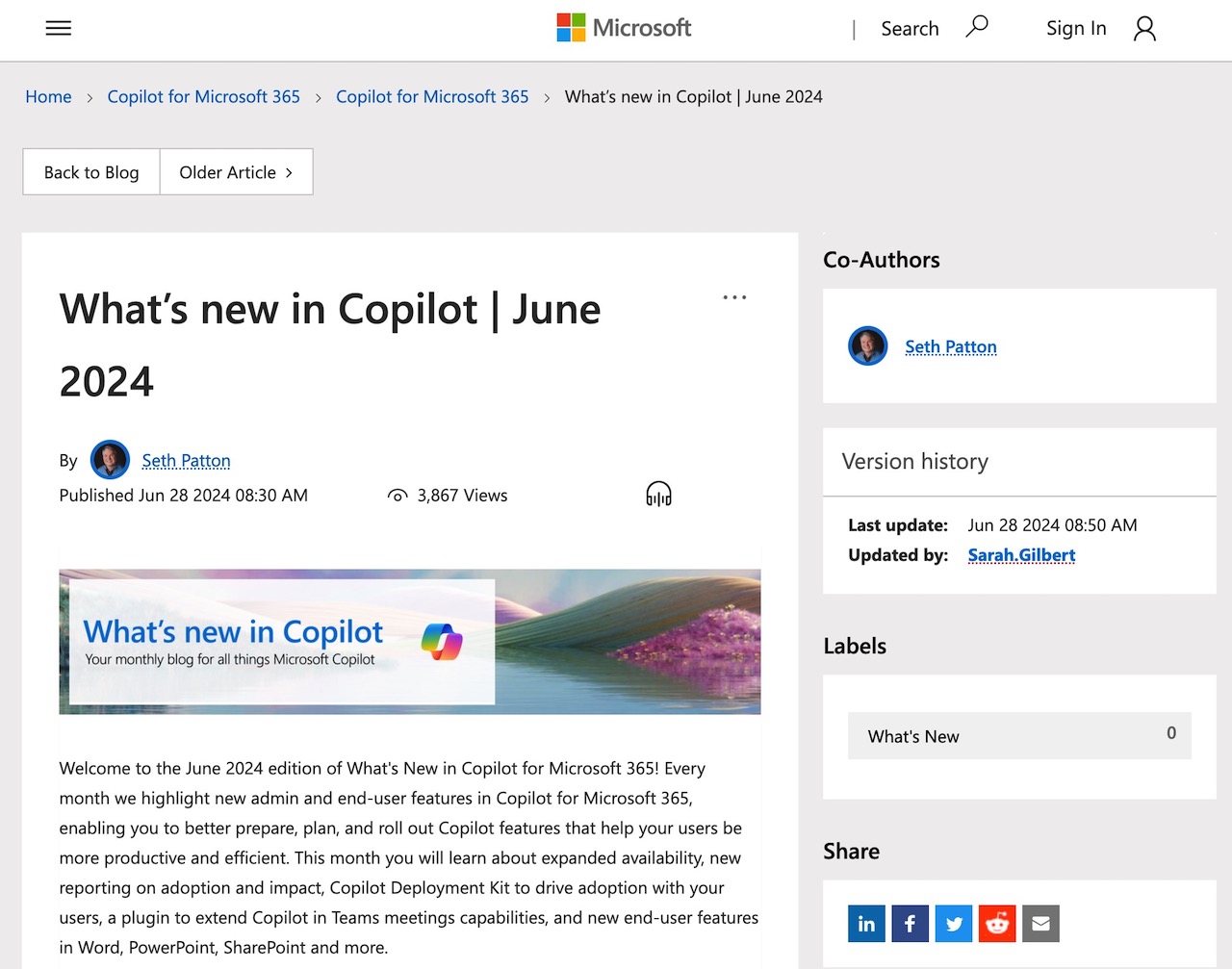Click the search magnifier icon
Screen dimensions: 1232x969
tap(977, 27)
